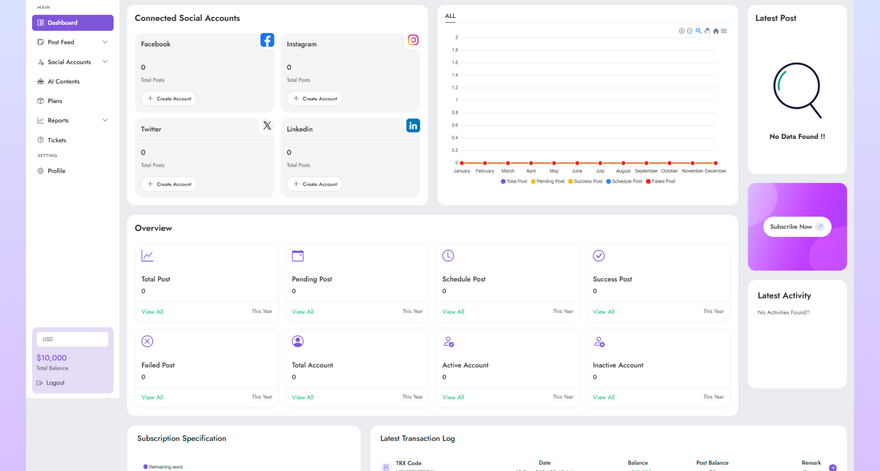Image resolution: width=880 pixels, height=471 pixels.
Task: Open the USD currency selector field
Action: tap(72, 339)
